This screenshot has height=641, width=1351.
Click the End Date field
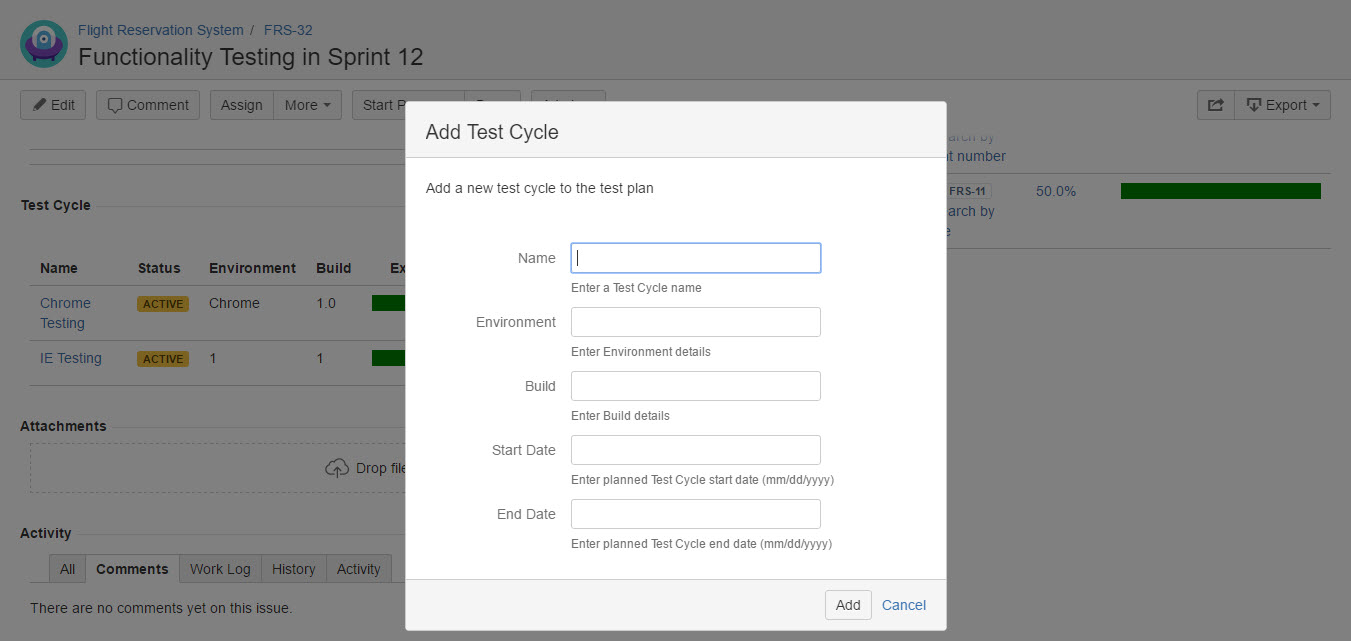(695, 514)
